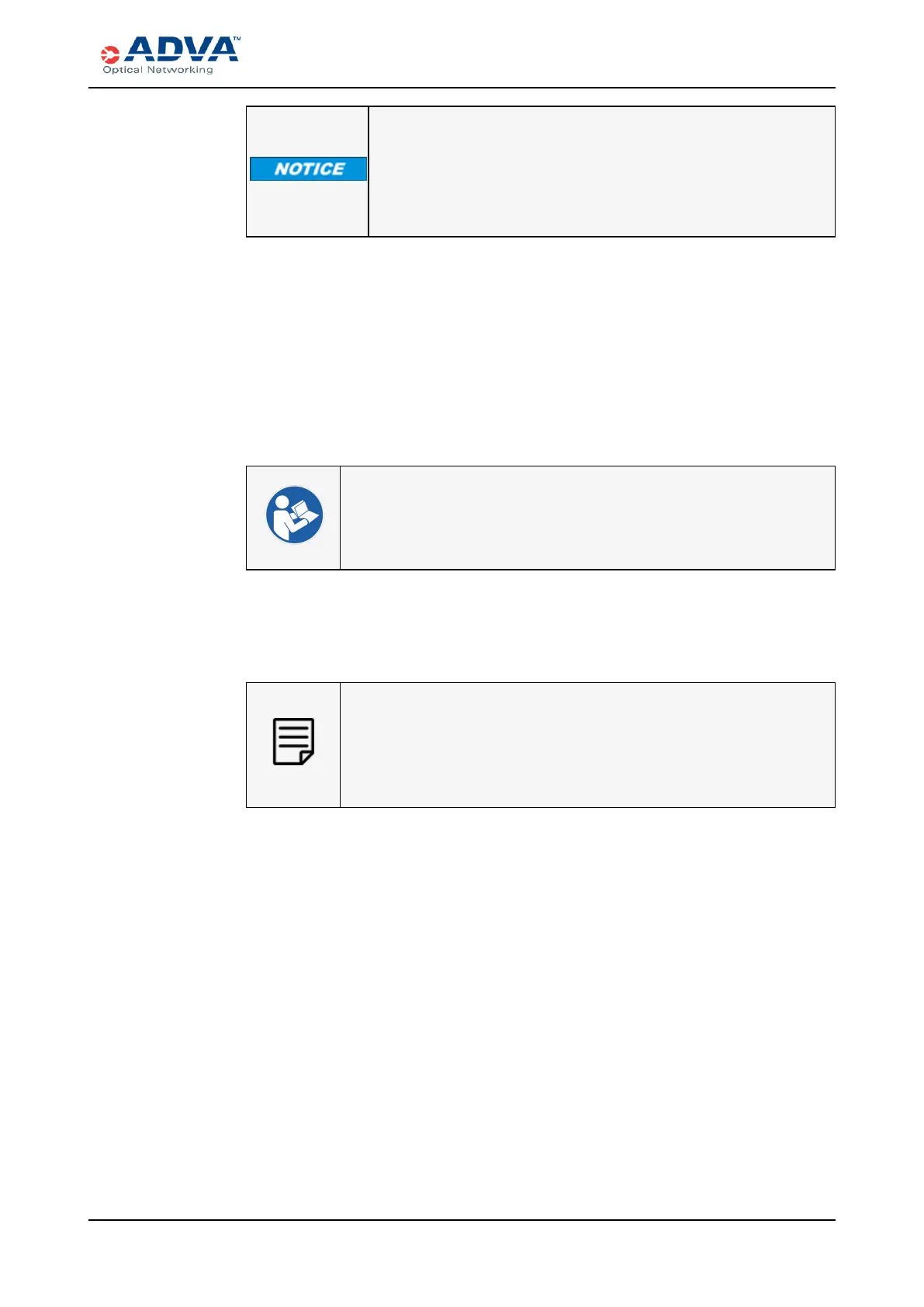The image size is (924, 1307).
Task: Click the empty text cell beside note icon
Action: pyautogui.click(x=587, y=745)
